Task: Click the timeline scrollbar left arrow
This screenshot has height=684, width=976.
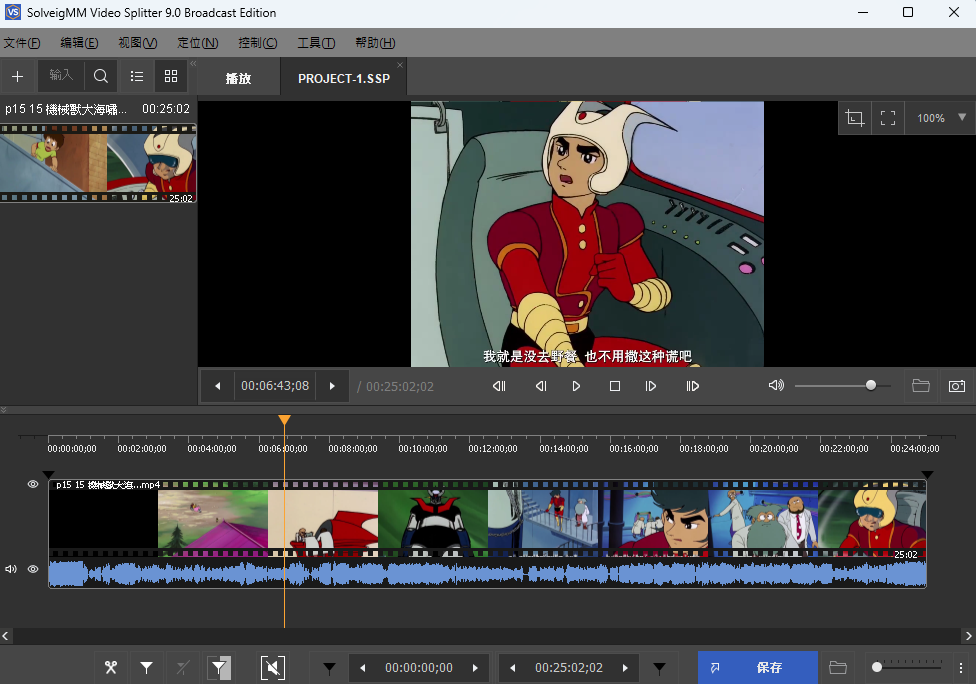Action: pyautogui.click(x=6, y=635)
